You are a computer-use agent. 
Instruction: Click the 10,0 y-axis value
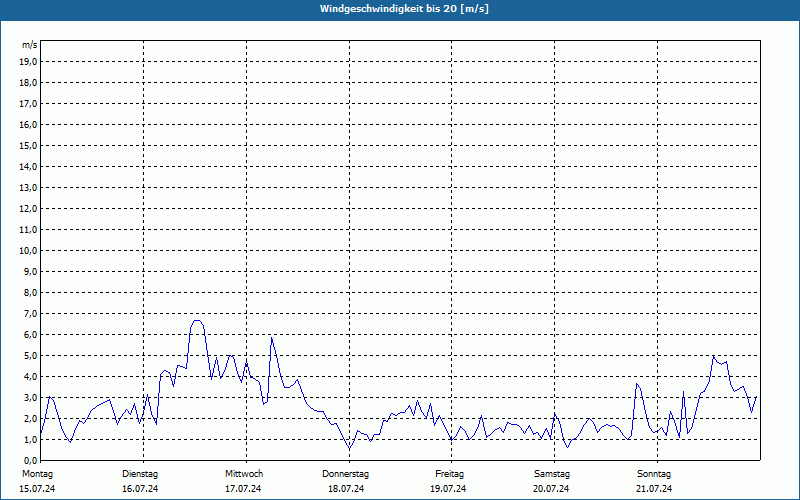(x=28, y=251)
